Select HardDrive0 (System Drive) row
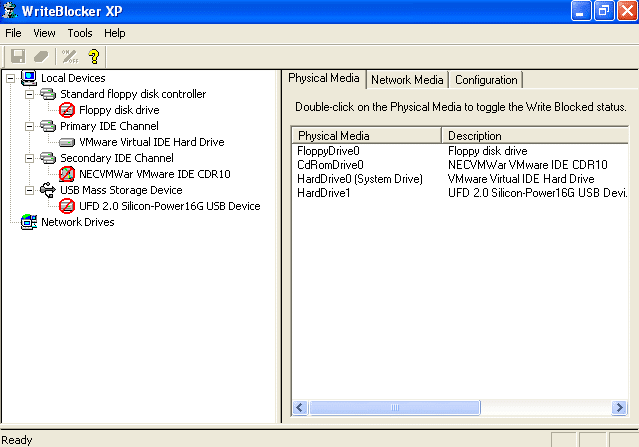The width and height of the screenshot is (639, 447). (x=360, y=179)
